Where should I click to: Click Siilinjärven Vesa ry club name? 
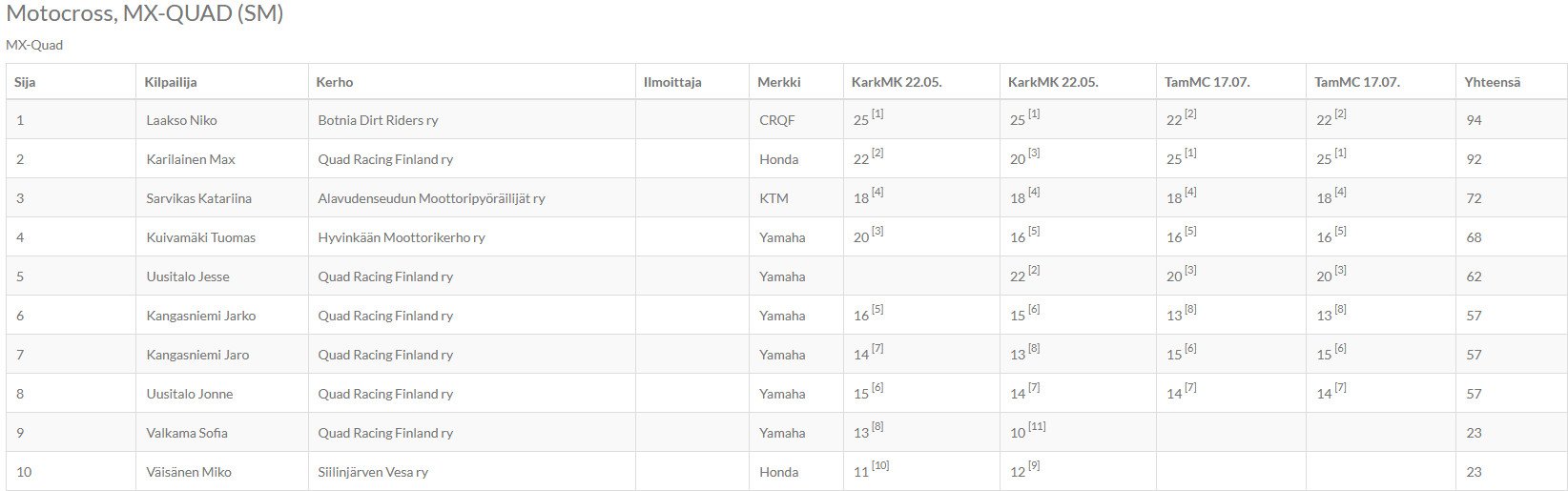[x=373, y=472]
